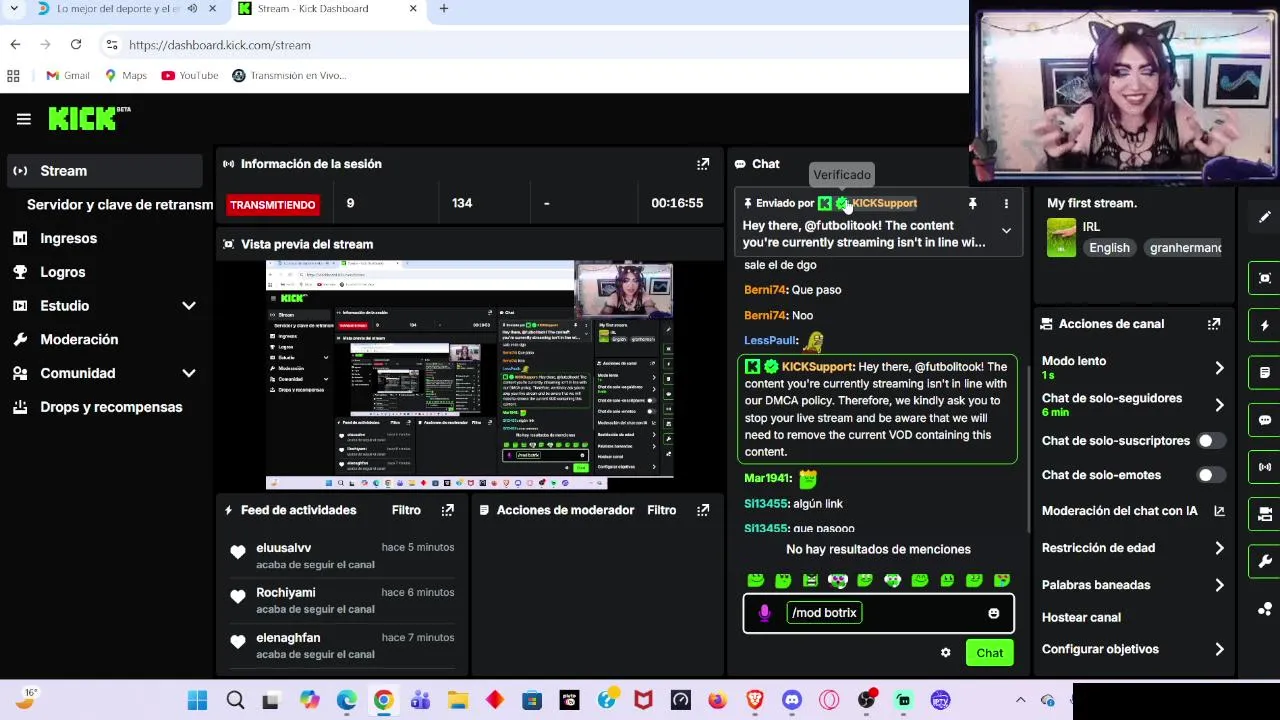Expand the Comunidad sidebar section

pos(189,373)
